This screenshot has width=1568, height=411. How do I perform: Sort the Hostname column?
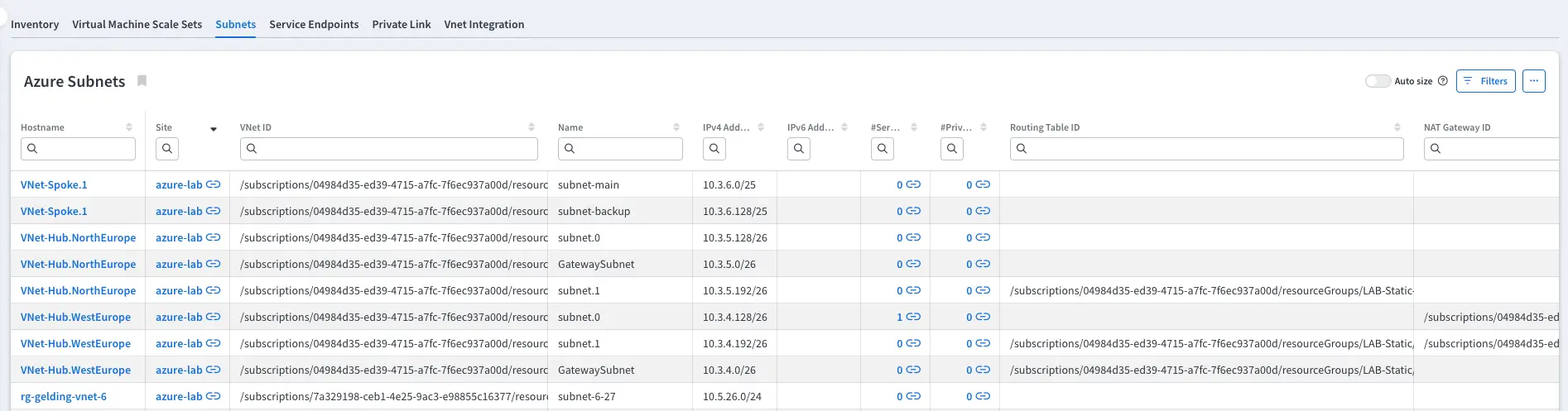coord(129,127)
